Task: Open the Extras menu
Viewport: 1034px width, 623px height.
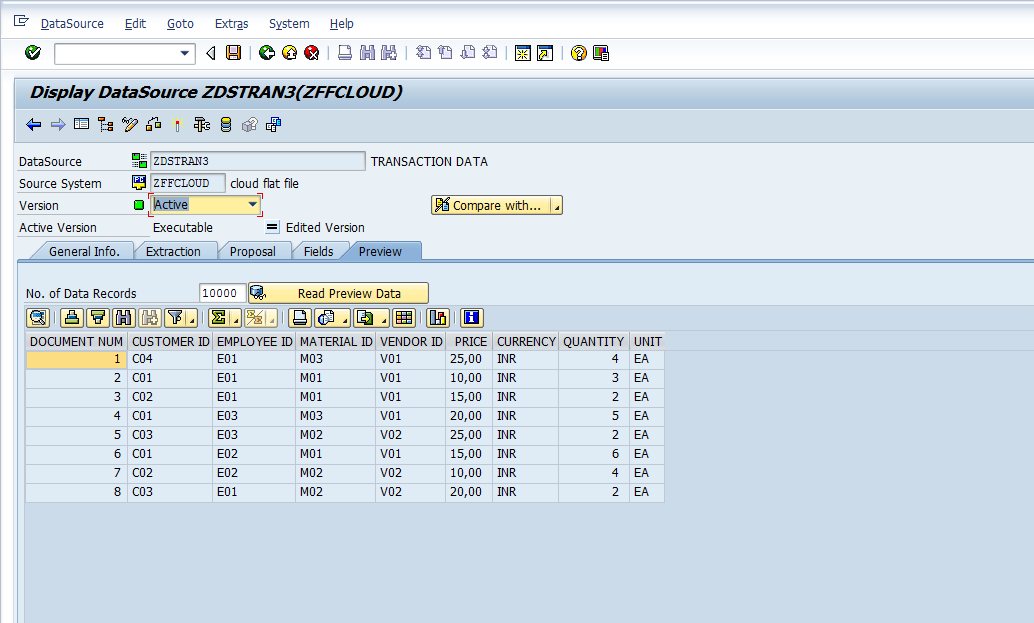Action: [x=231, y=23]
